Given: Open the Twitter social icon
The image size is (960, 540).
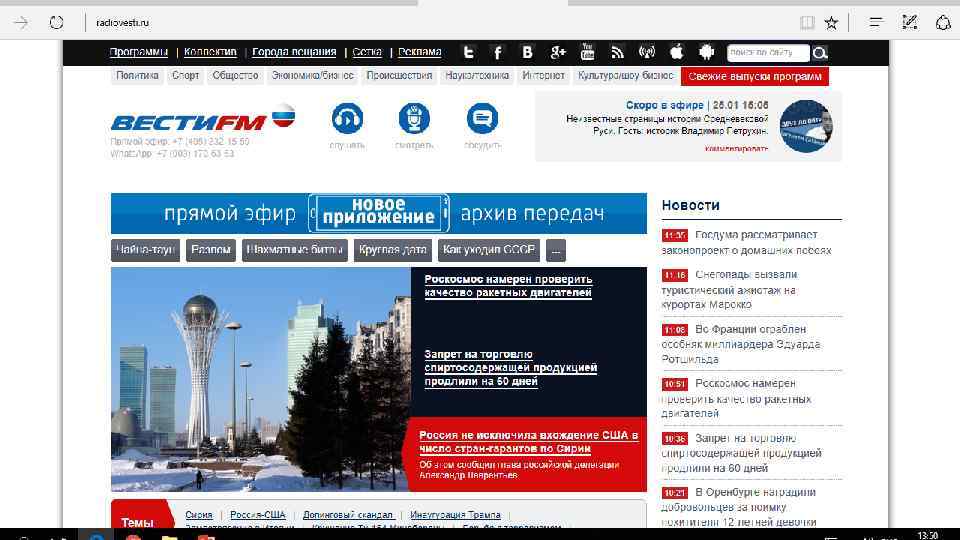Looking at the screenshot, I should coord(468,53).
